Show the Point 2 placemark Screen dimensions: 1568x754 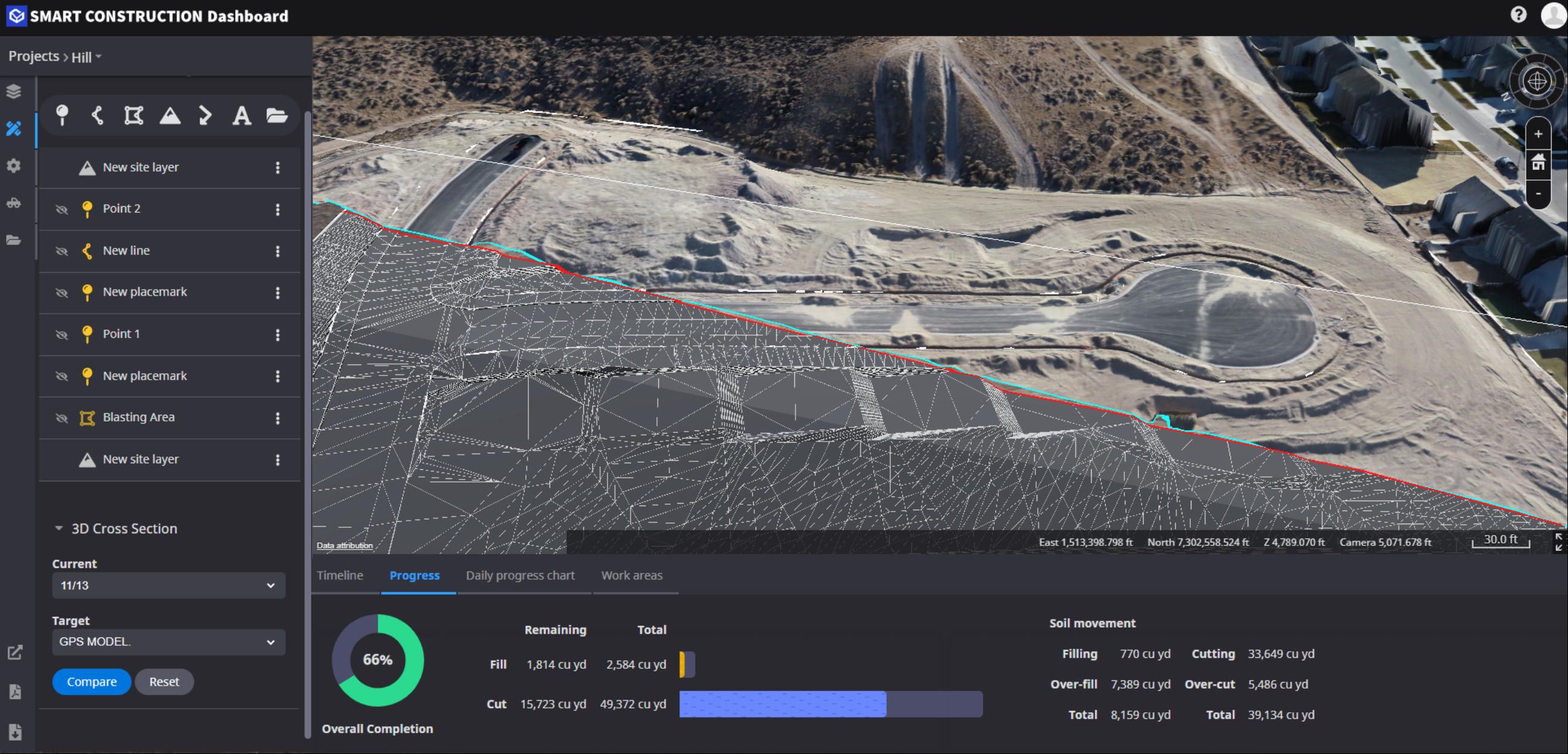tap(63, 209)
